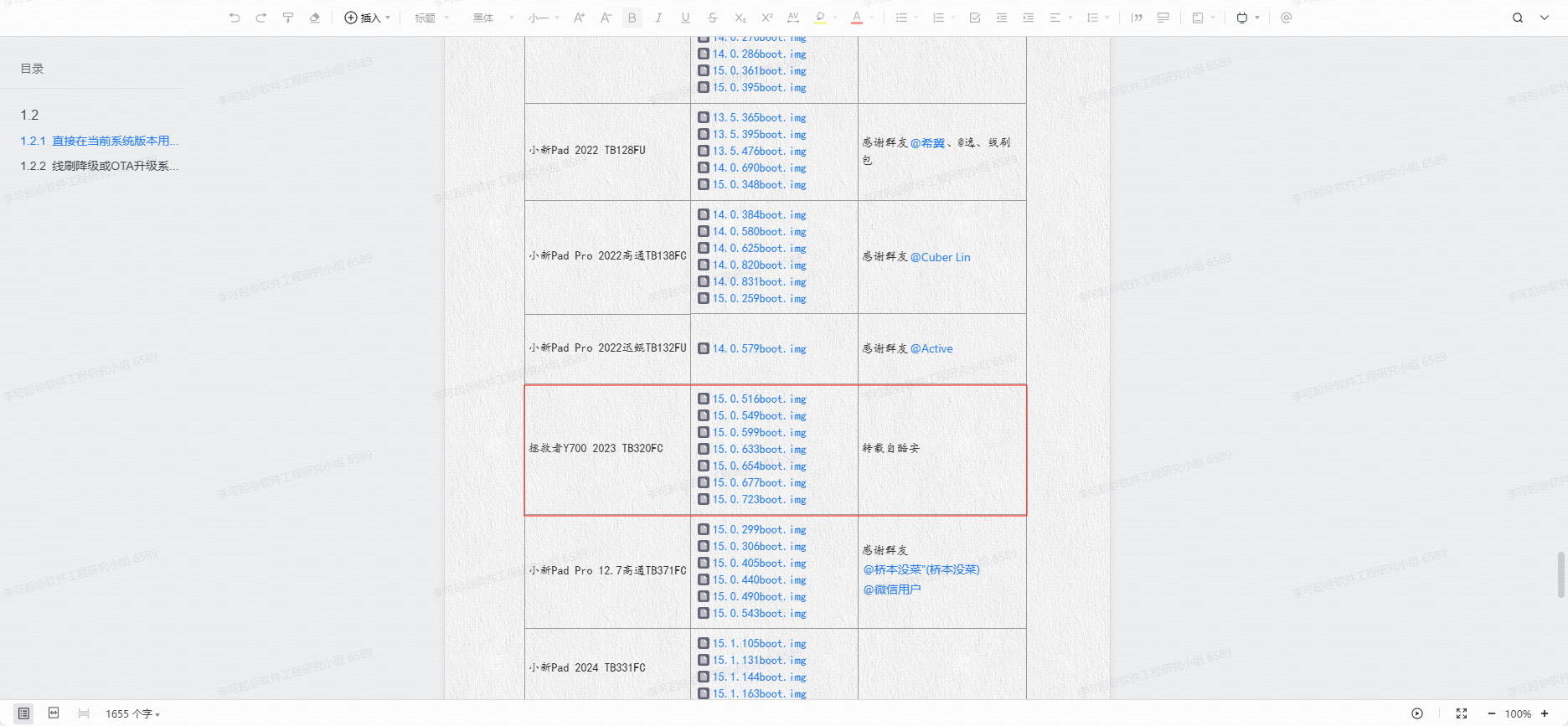The width and height of the screenshot is (1568, 726).
Task: Open the 插入 insert menu
Action: click(x=368, y=18)
